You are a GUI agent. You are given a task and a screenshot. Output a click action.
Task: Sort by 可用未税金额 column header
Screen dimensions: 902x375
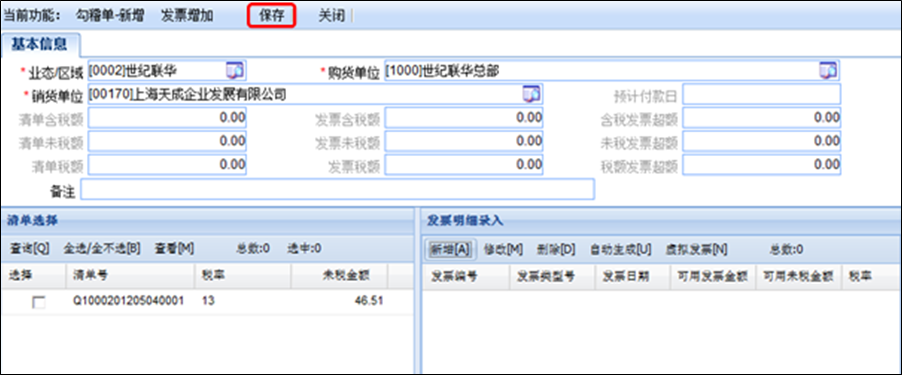(x=798, y=276)
